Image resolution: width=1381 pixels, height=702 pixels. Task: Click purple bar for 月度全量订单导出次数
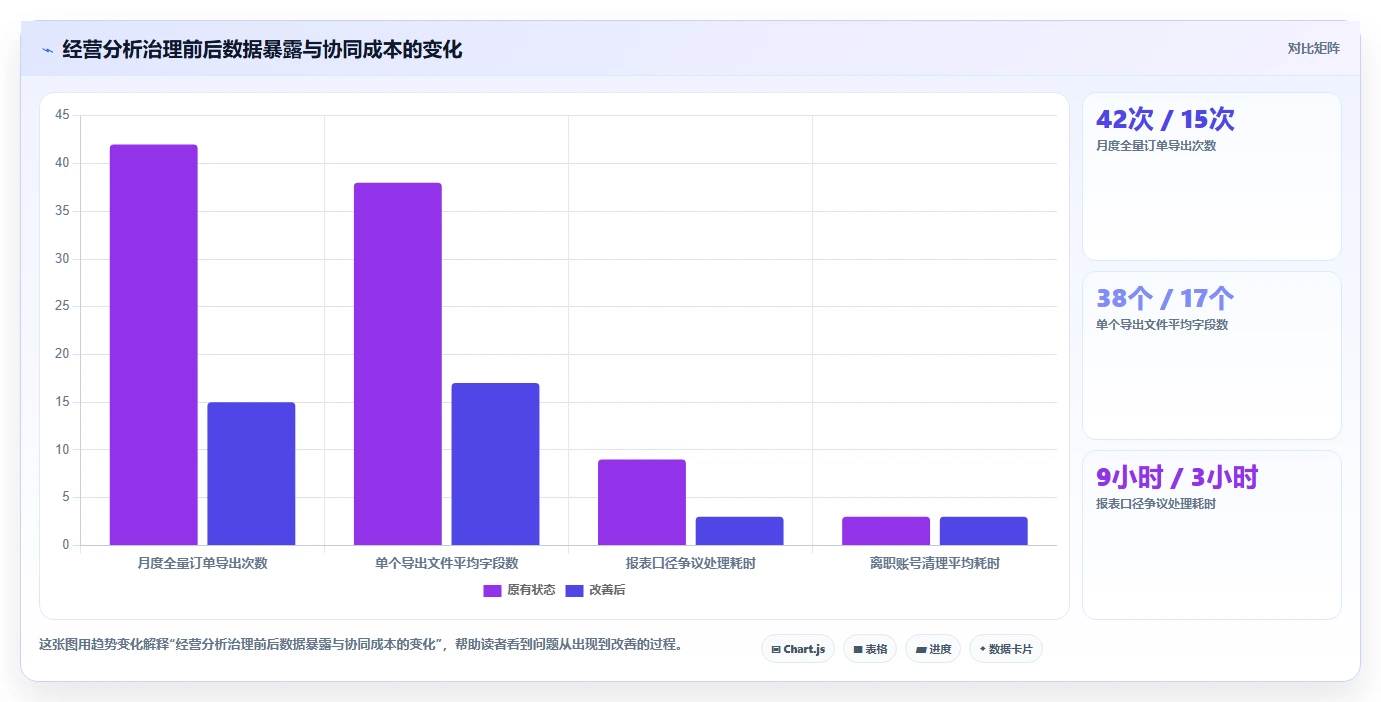point(154,345)
